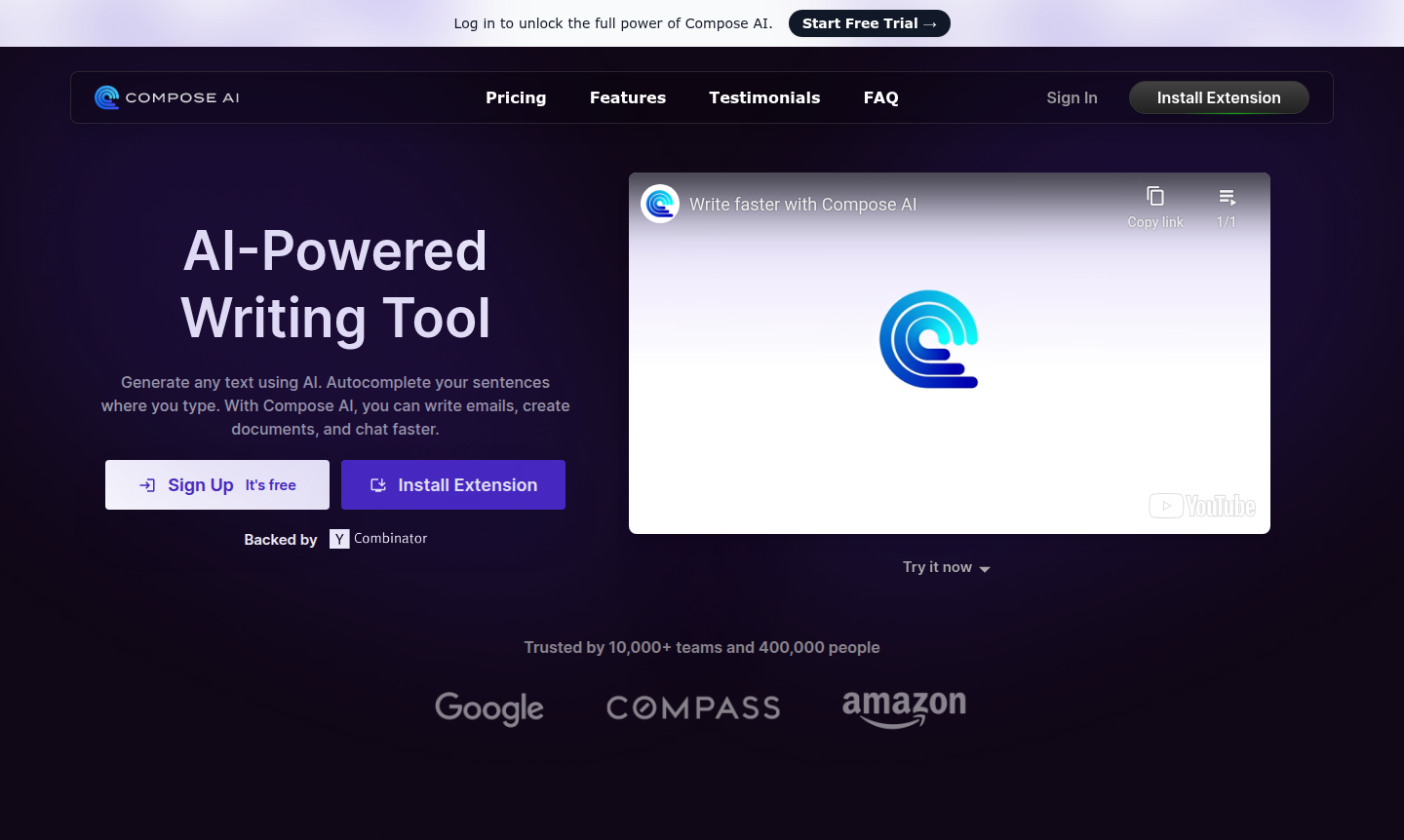Open the video title Write faster with Compose AI
Screen dimensions: 1404x840
click(x=802, y=205)
